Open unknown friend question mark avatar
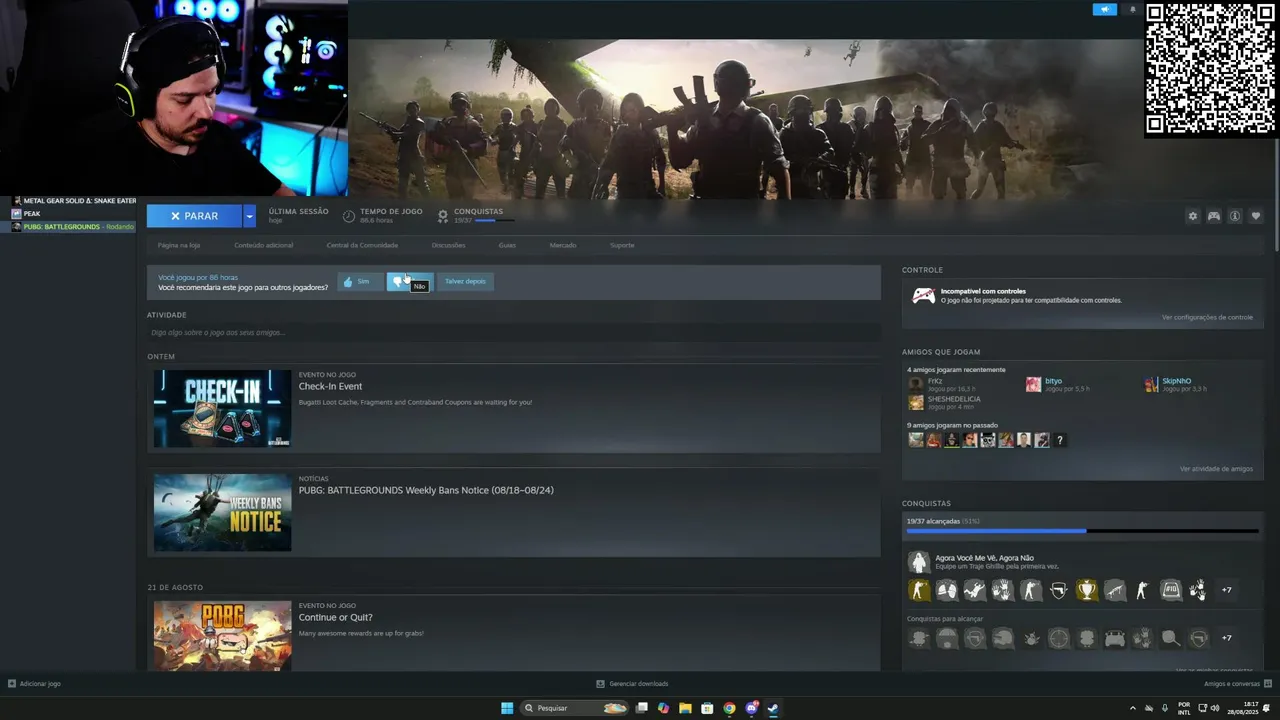The width and height of the screenshot is (1280, 720). point(1060,440)
